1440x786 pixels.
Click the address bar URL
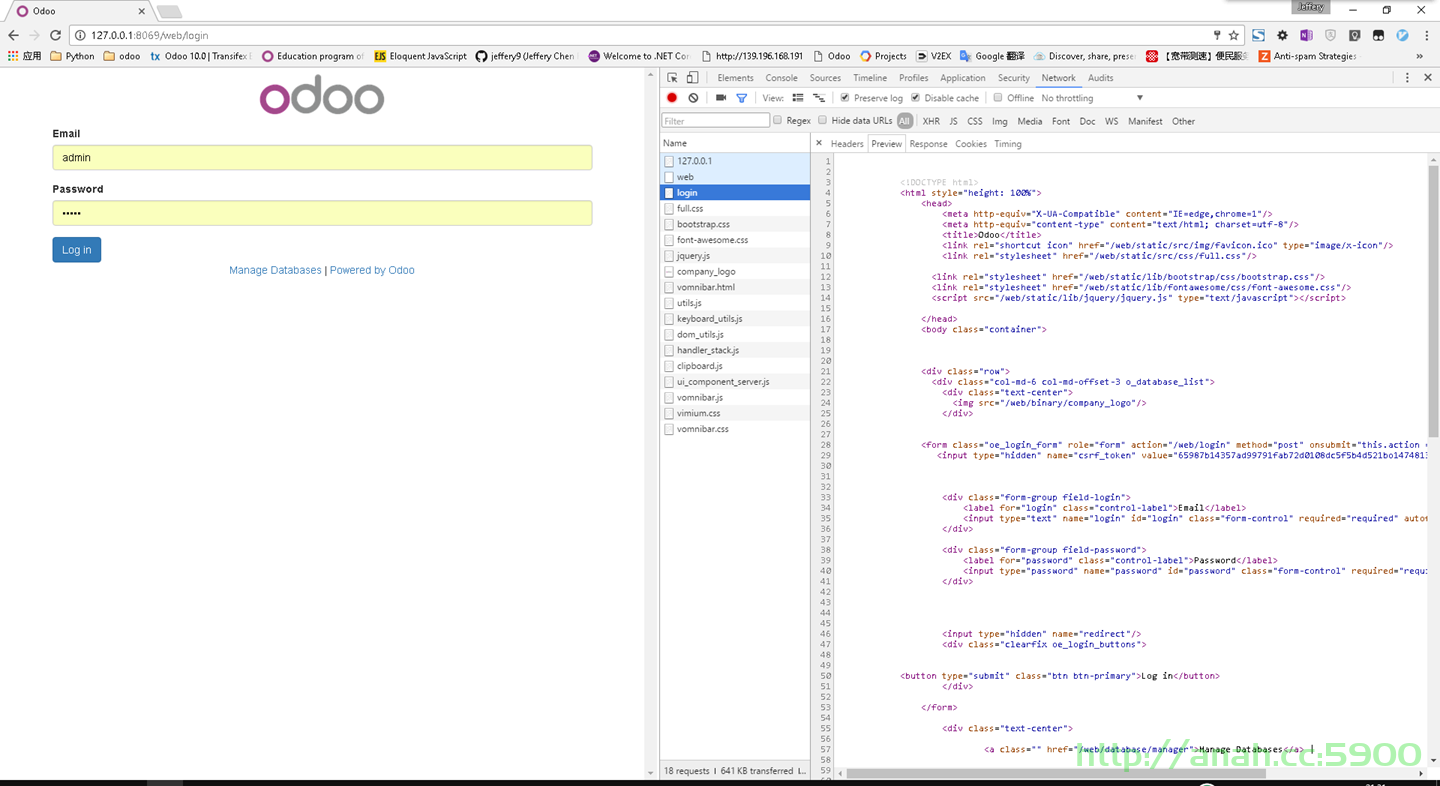(150, 35)
